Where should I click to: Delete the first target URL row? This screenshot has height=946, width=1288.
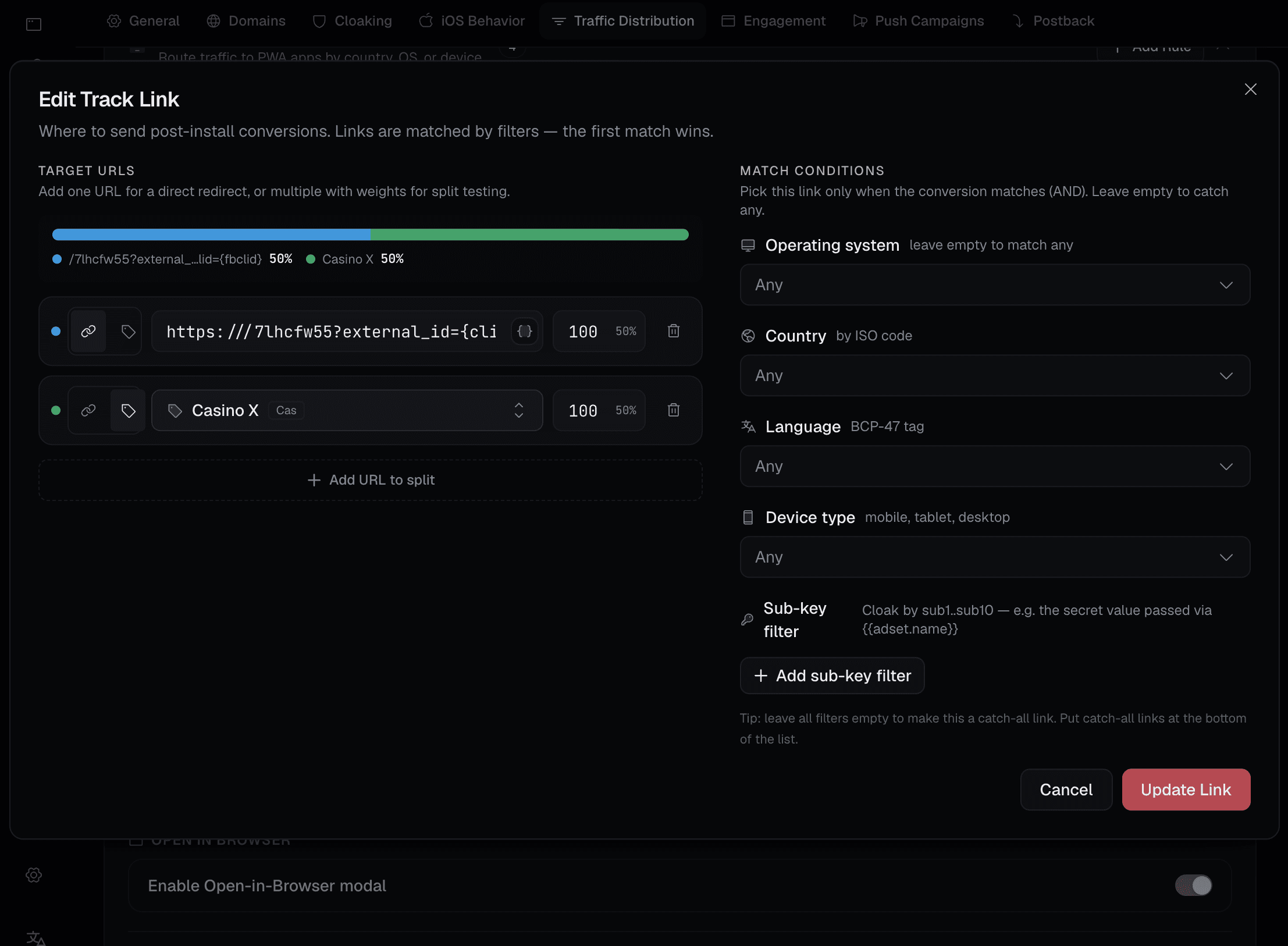pos(674,331)
